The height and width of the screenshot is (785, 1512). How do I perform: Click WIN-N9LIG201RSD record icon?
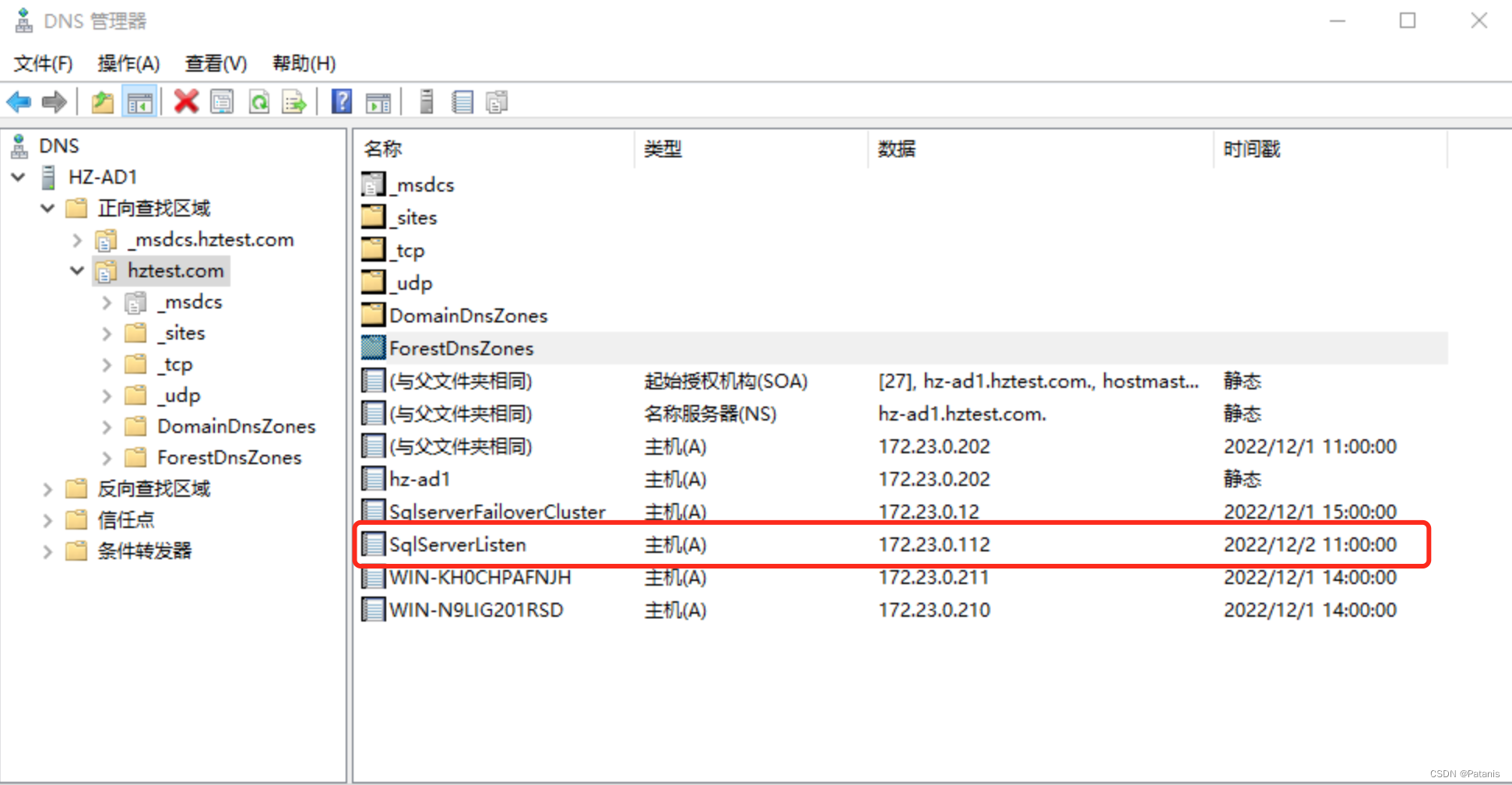(374, 610)
